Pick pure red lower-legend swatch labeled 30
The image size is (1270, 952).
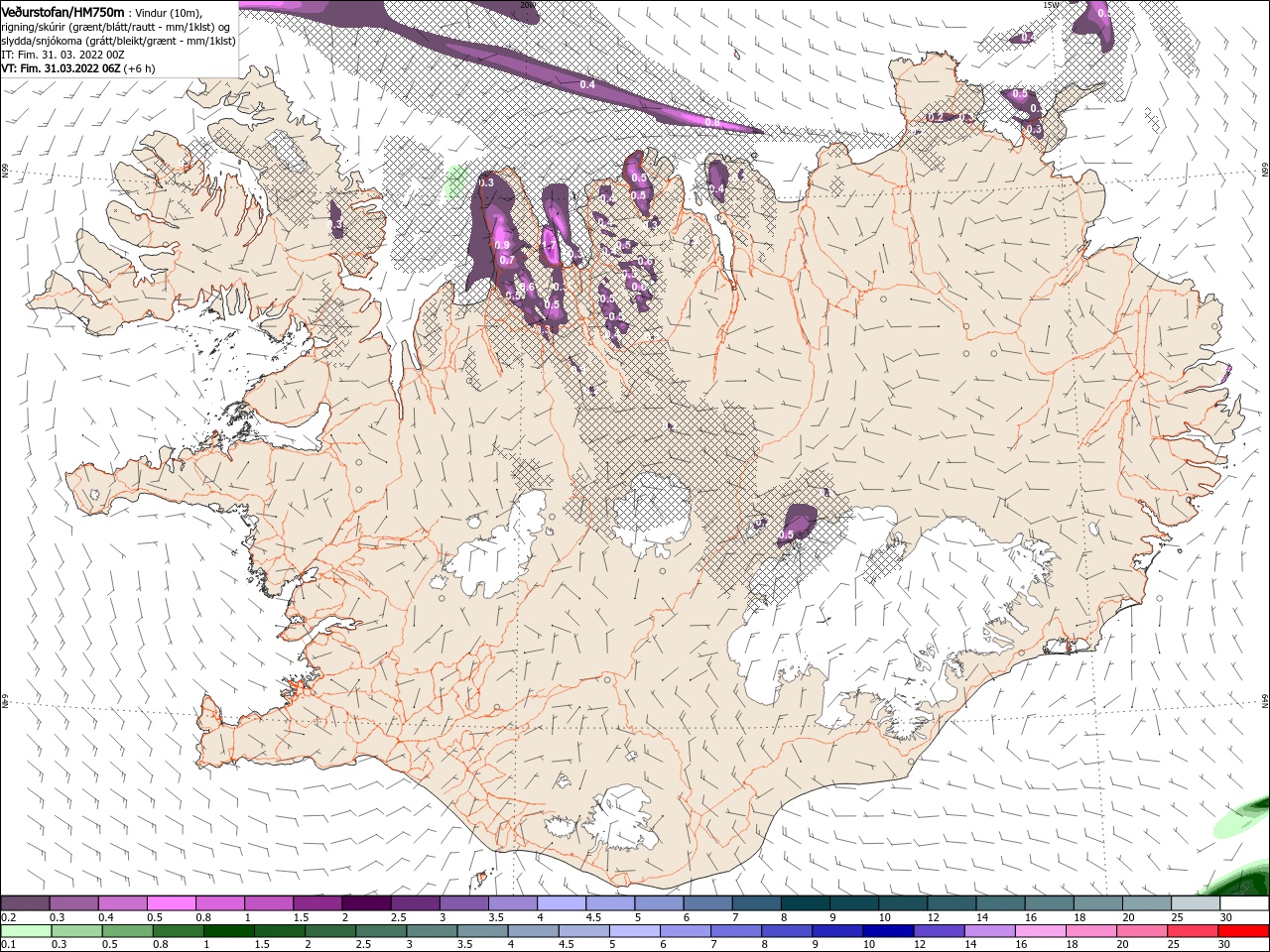tap(1242, 931)
